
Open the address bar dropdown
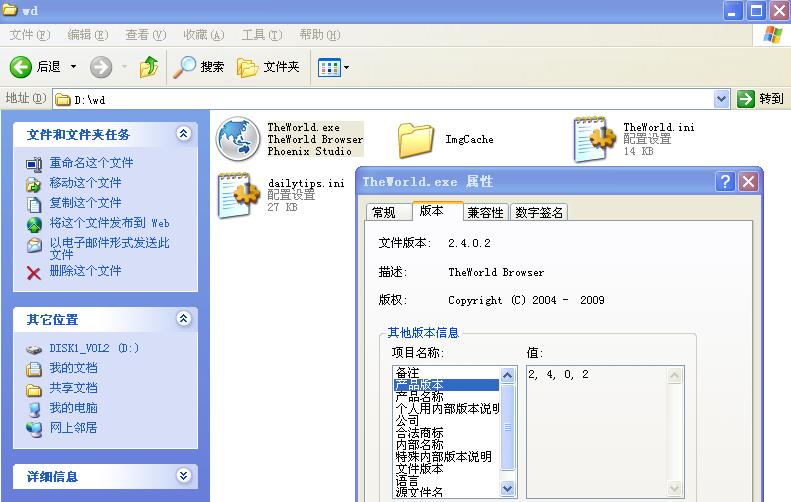tap(722, 99)
